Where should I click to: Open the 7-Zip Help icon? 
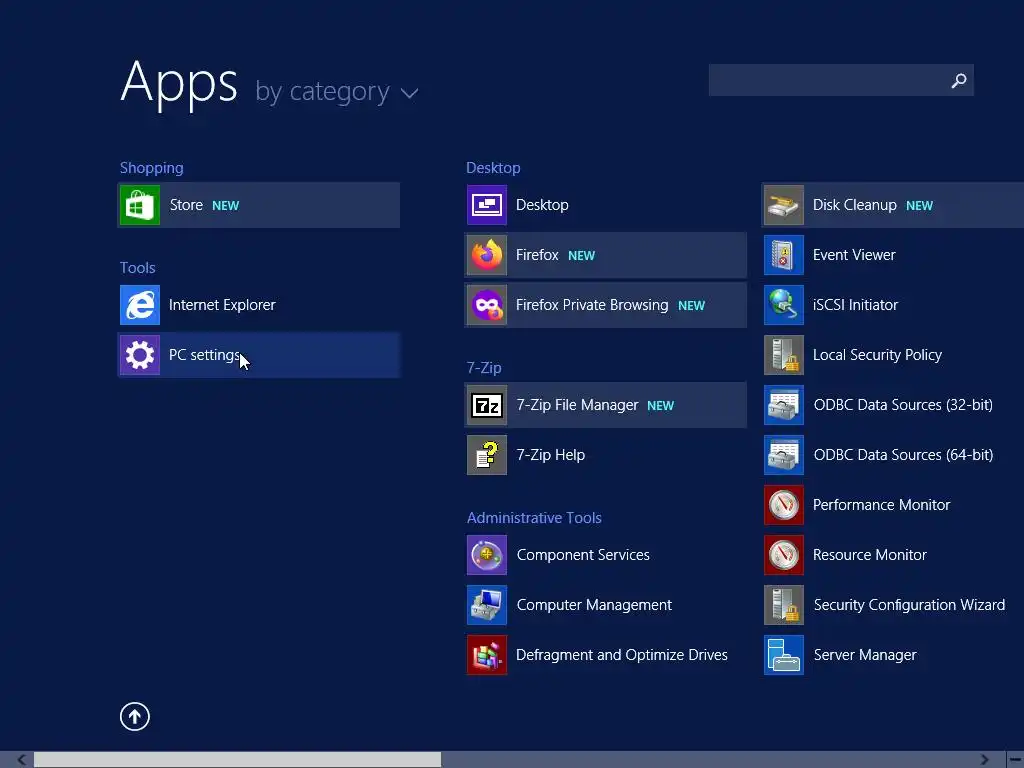(487, 455)
